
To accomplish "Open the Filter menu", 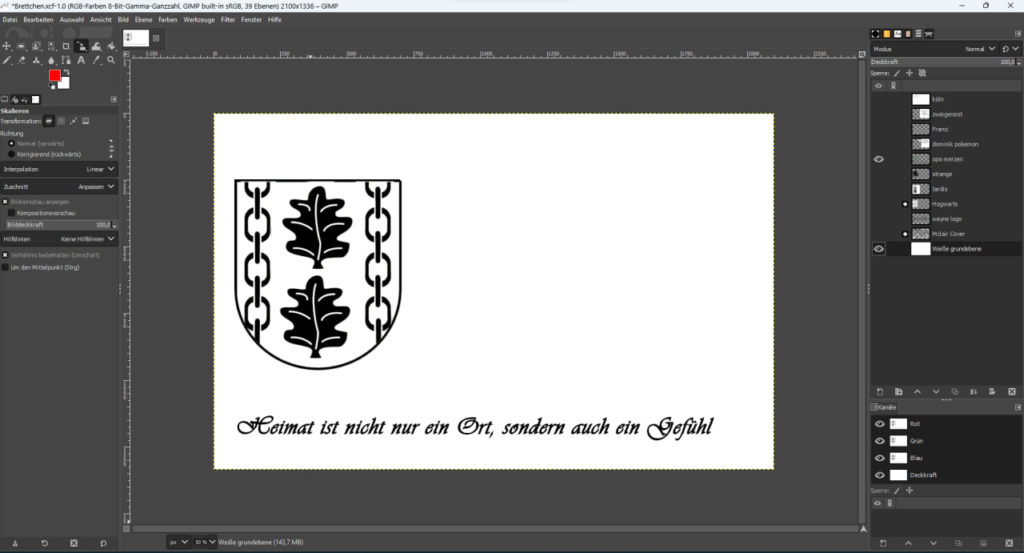I will pyautogui.click(x=229, y=19).
